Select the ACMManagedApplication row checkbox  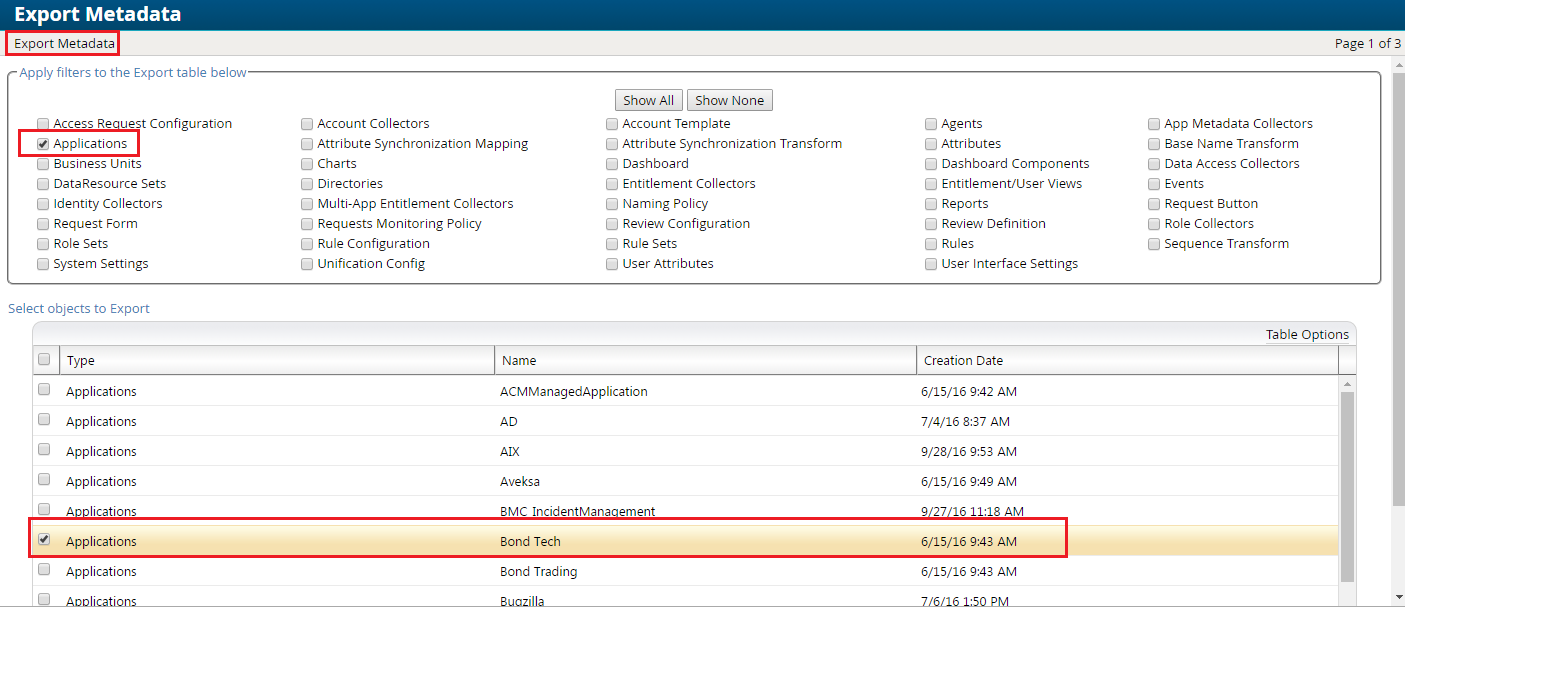[x=44, y=390]
